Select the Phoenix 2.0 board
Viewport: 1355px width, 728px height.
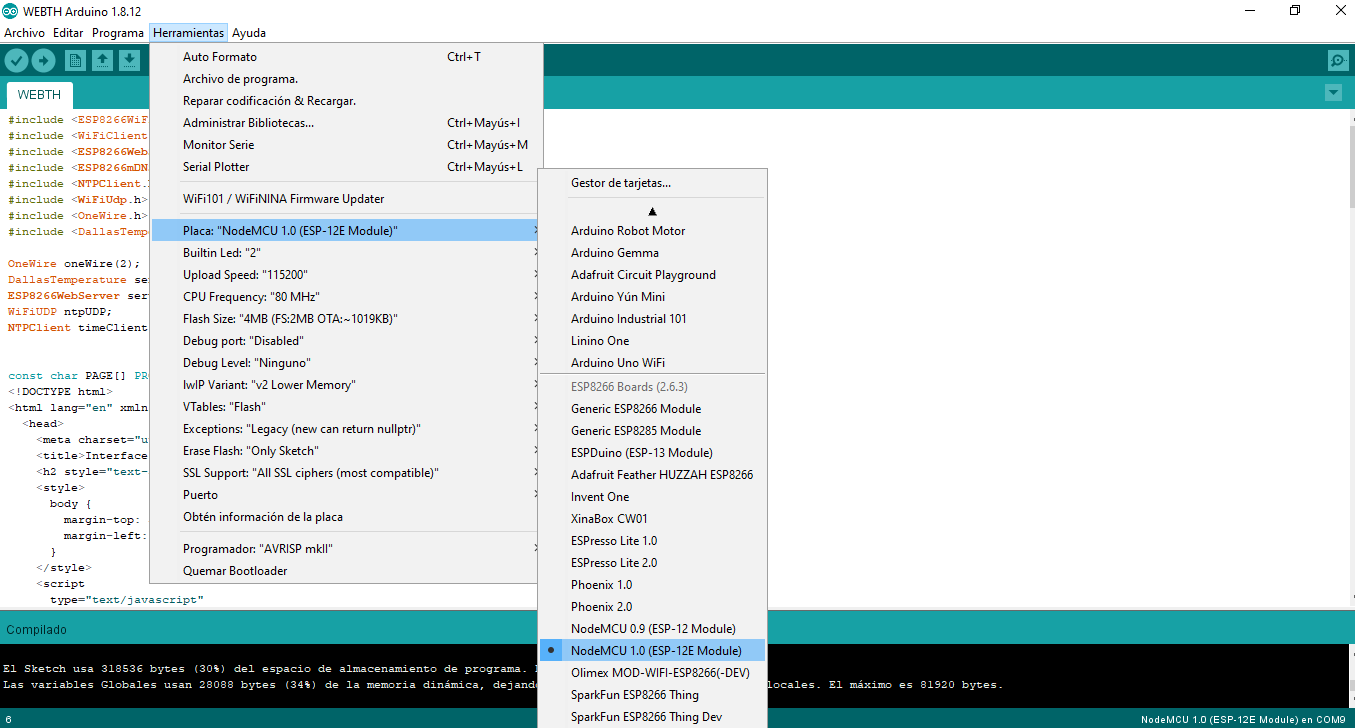click(x=652, y=607)
